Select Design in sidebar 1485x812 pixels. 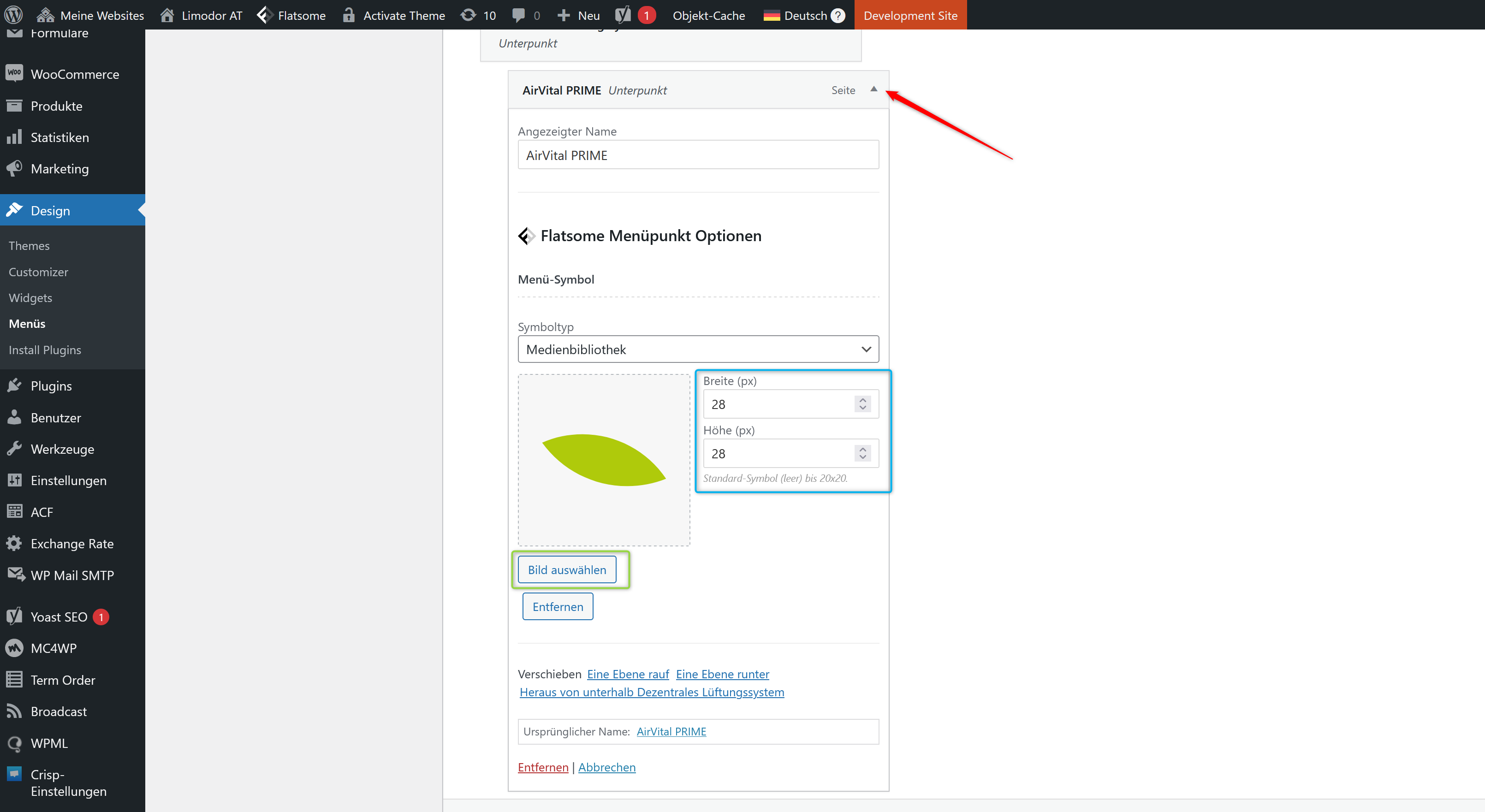coord(73,210)
